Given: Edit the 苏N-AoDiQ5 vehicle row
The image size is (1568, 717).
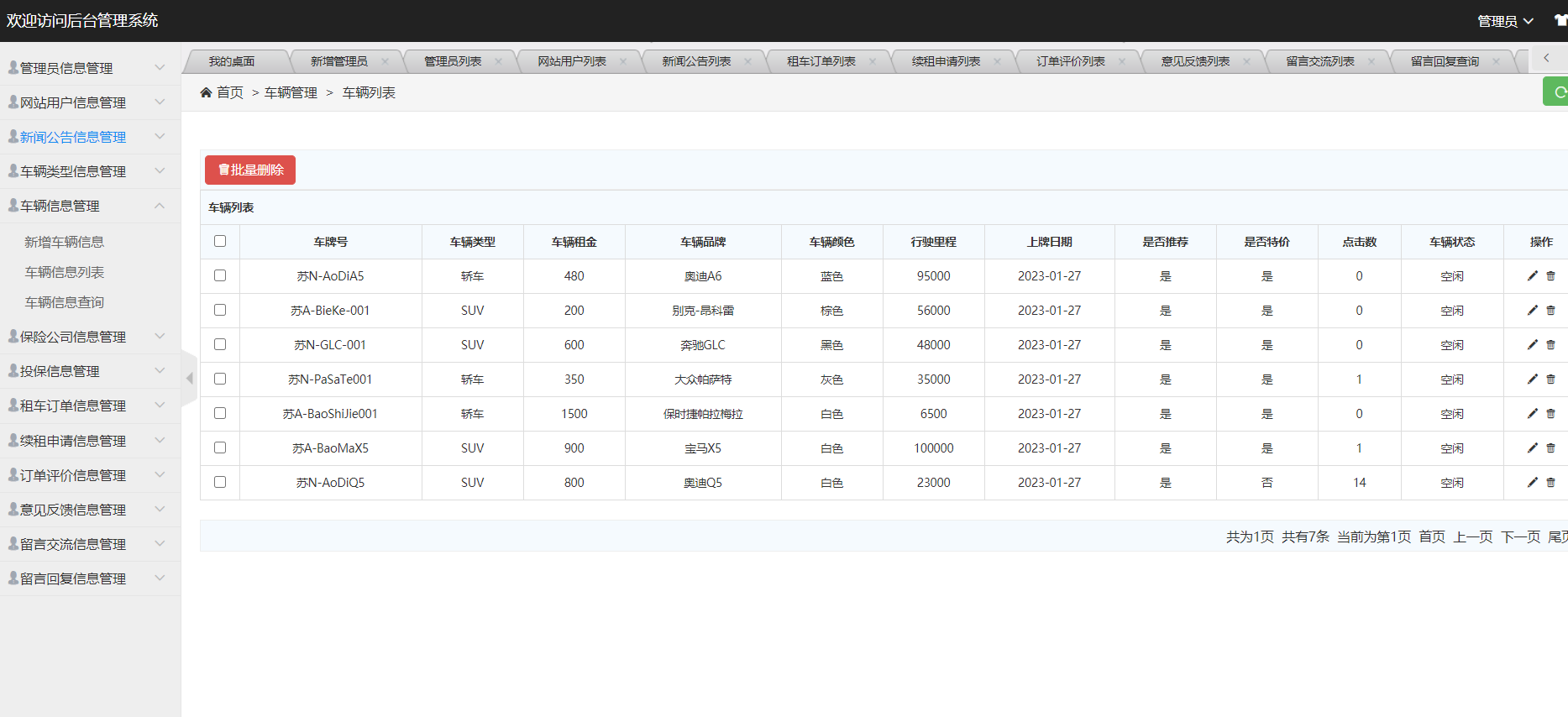Looking at the screenshot, I should pyautogui.click(x=1532, y=482).
